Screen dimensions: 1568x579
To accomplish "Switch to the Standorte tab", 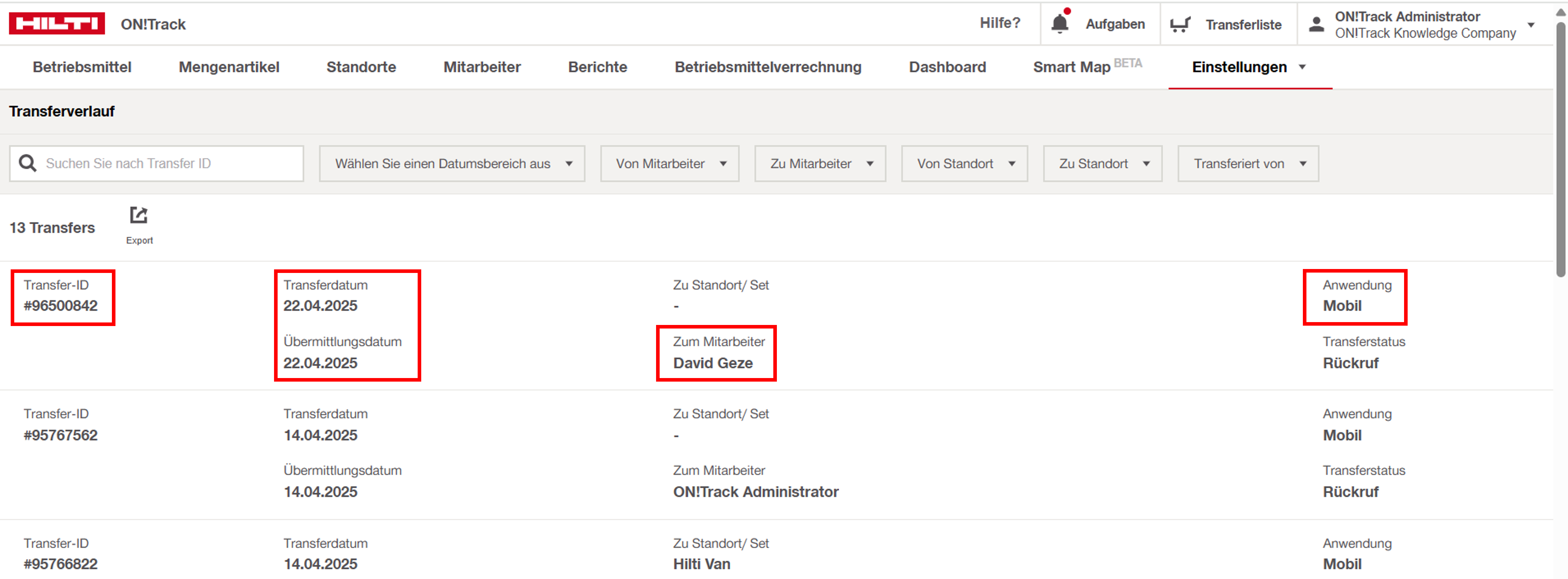I will coord(361,67).
